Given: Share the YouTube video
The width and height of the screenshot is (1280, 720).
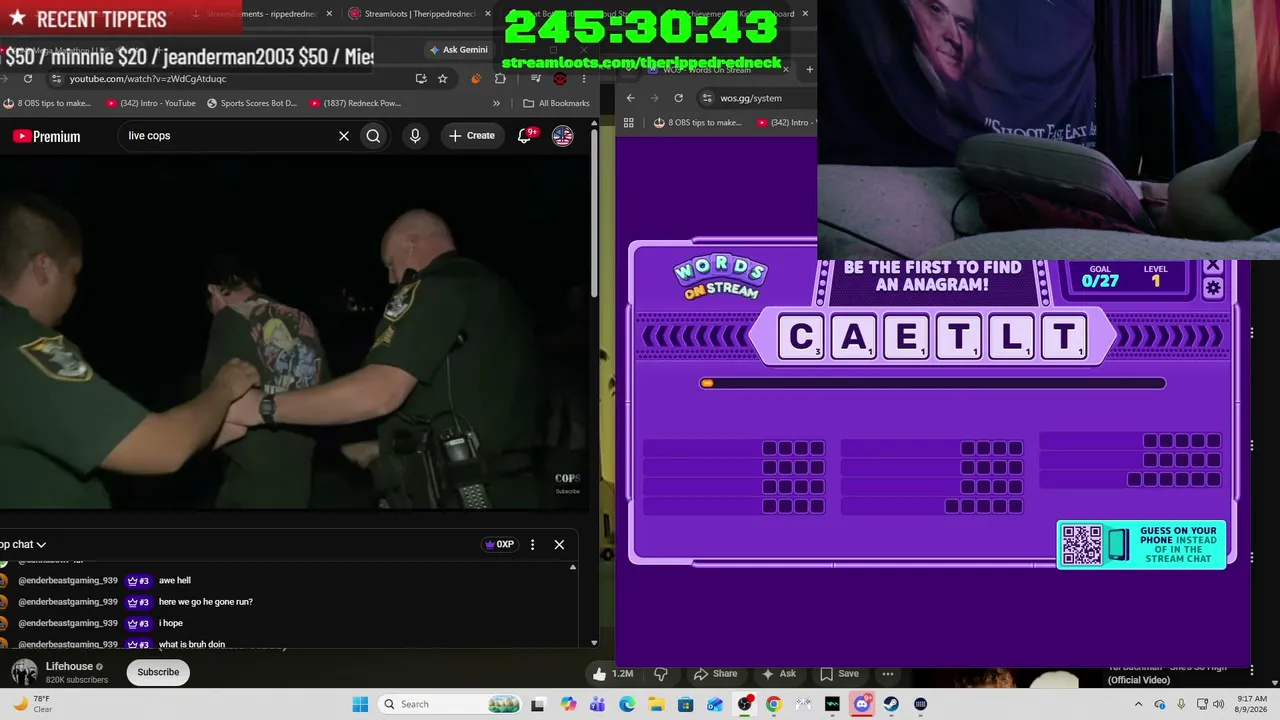Looking at the screenshot, I should (x=716, y=674).
